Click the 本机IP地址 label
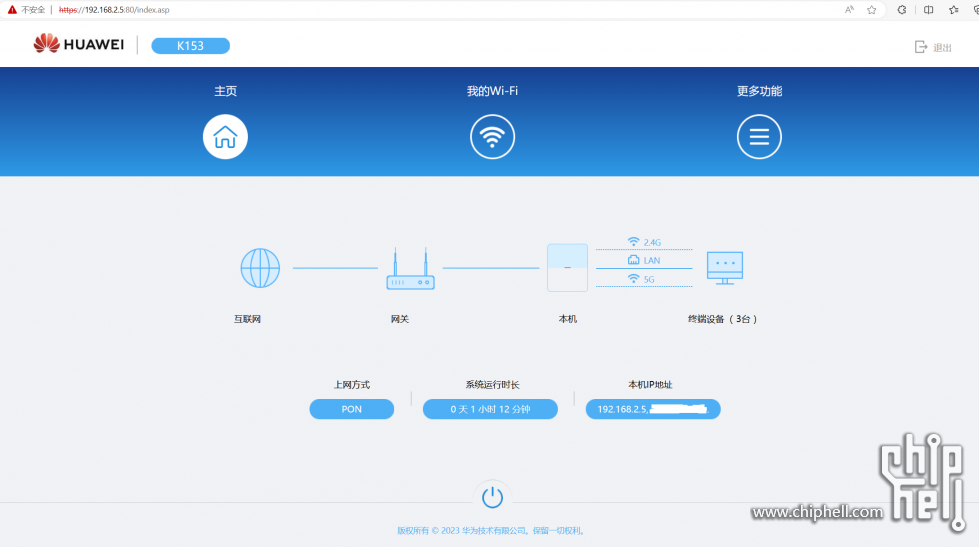 coord(650,385)
